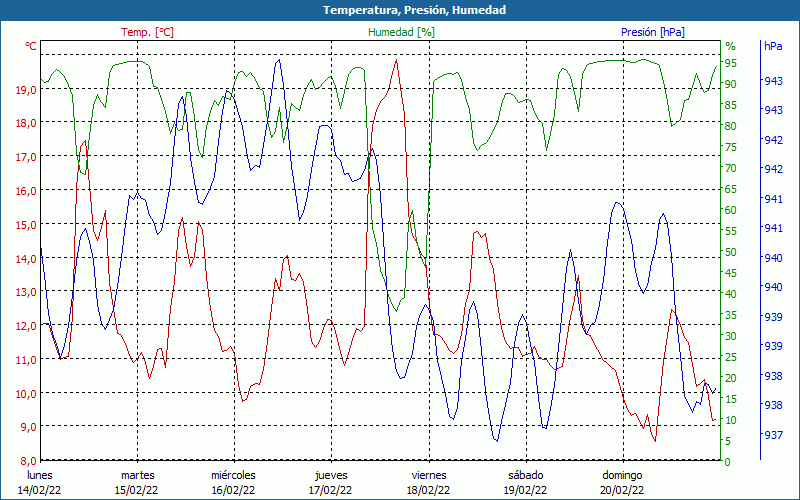Click the '19/02/22' date label
The width and height of the screenshot is (800, 500).
point(525,490)
